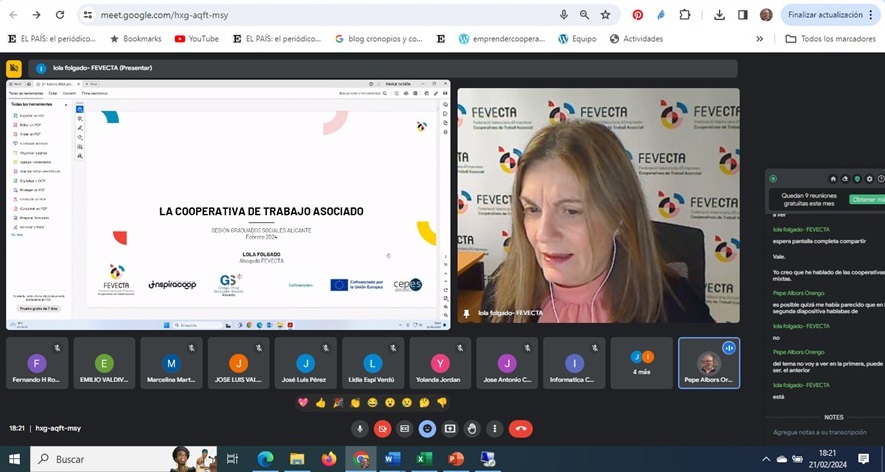Select Fernando H participant tile
This screenshot has width=885, height=472.
click(x=37, y=363)
